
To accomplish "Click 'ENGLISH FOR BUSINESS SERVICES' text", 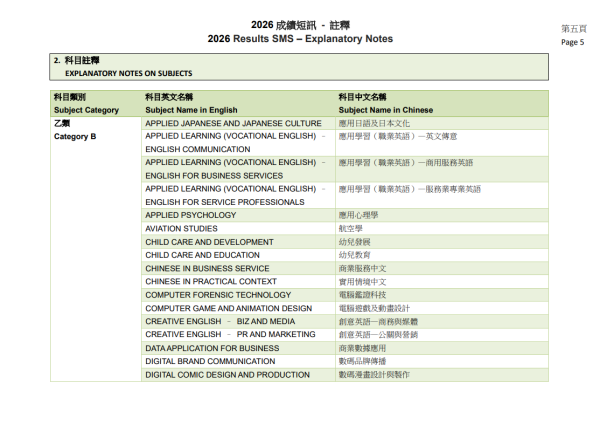I will (214, 176).
